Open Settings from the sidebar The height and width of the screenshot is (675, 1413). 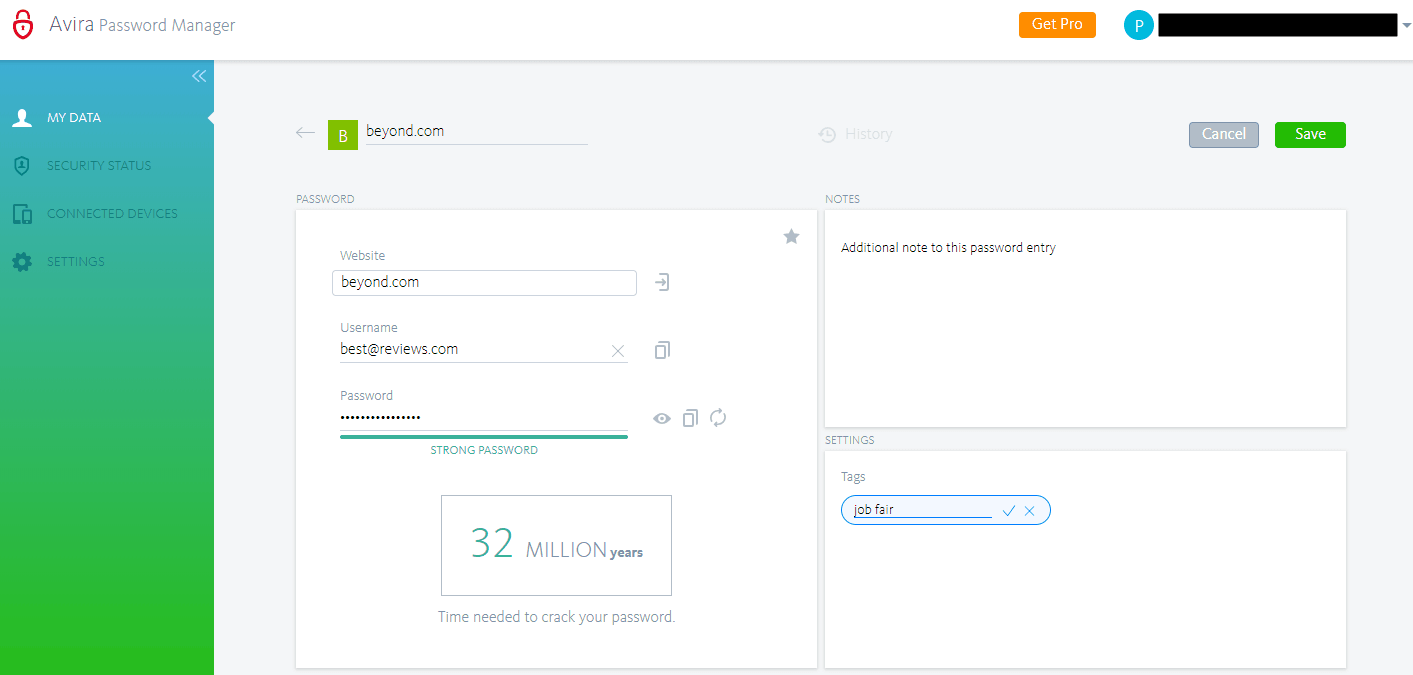(x=76, y=262)
